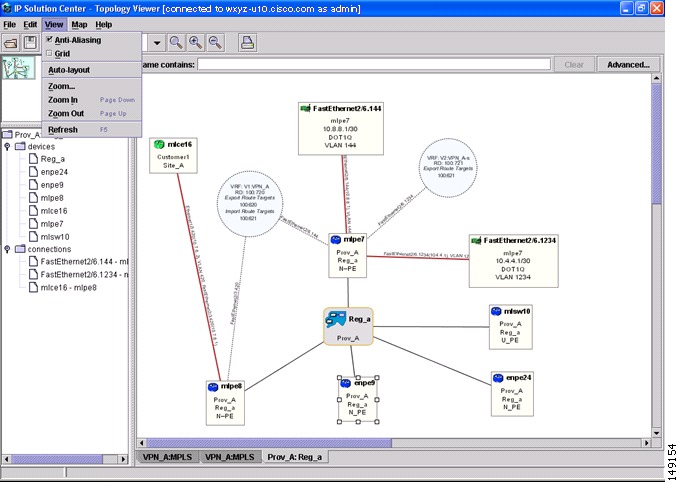Click the zoom in magnifier icon
Screen dimensions: 678x482
[x=196, y=42]
